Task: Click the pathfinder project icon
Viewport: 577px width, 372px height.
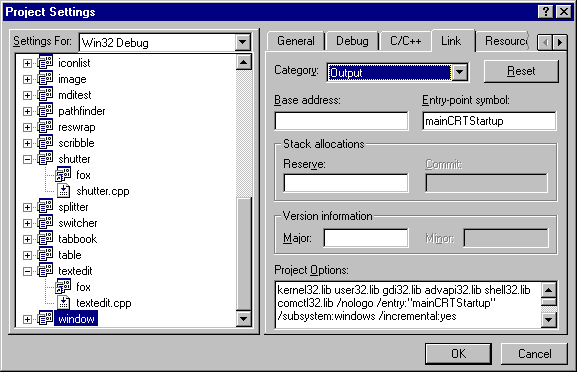Action: pyautogui.click(x=45, y=110)
